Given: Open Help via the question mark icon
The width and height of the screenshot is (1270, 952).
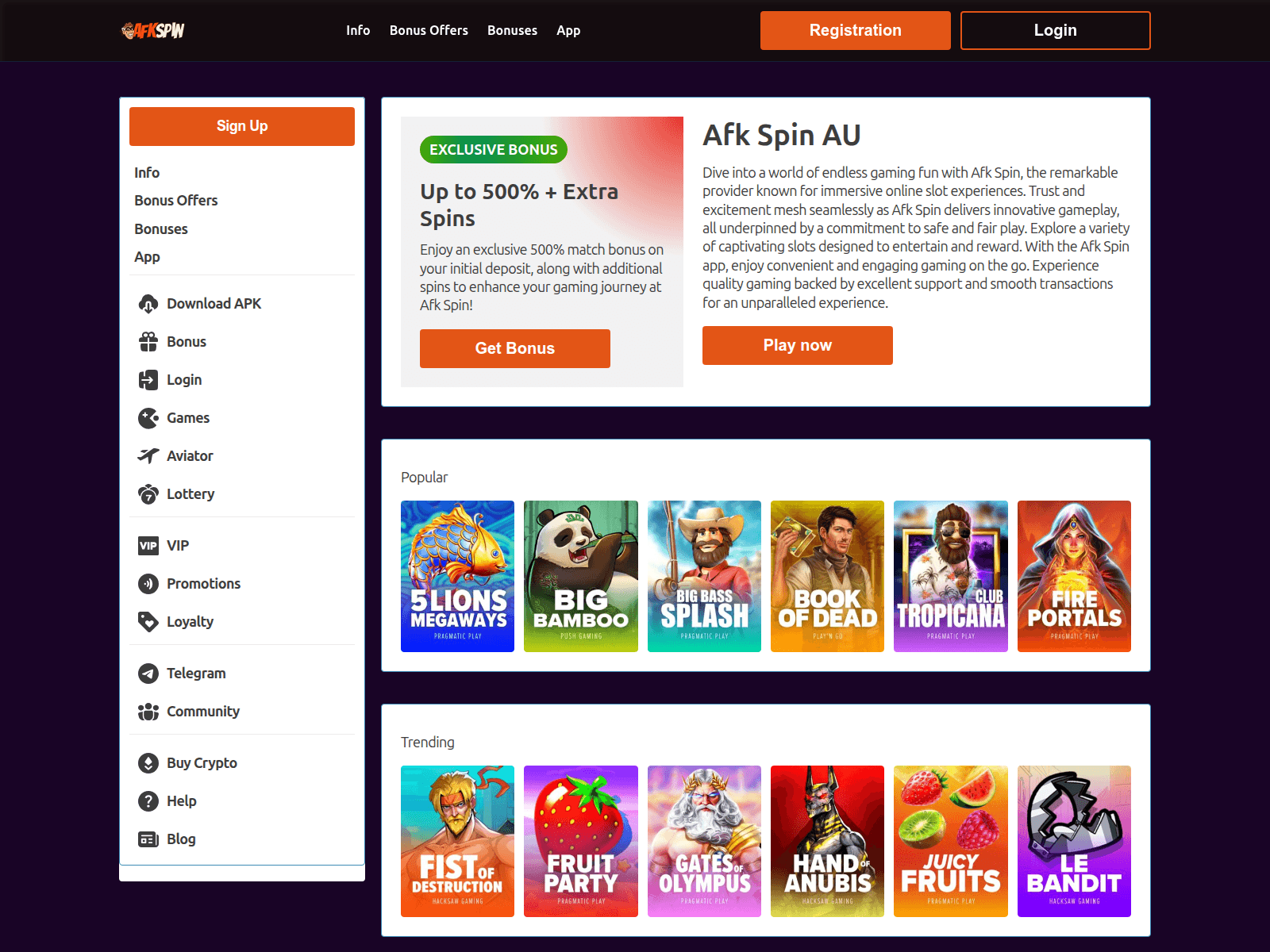Looking at the screenshot, I should (x=148, y=800).
